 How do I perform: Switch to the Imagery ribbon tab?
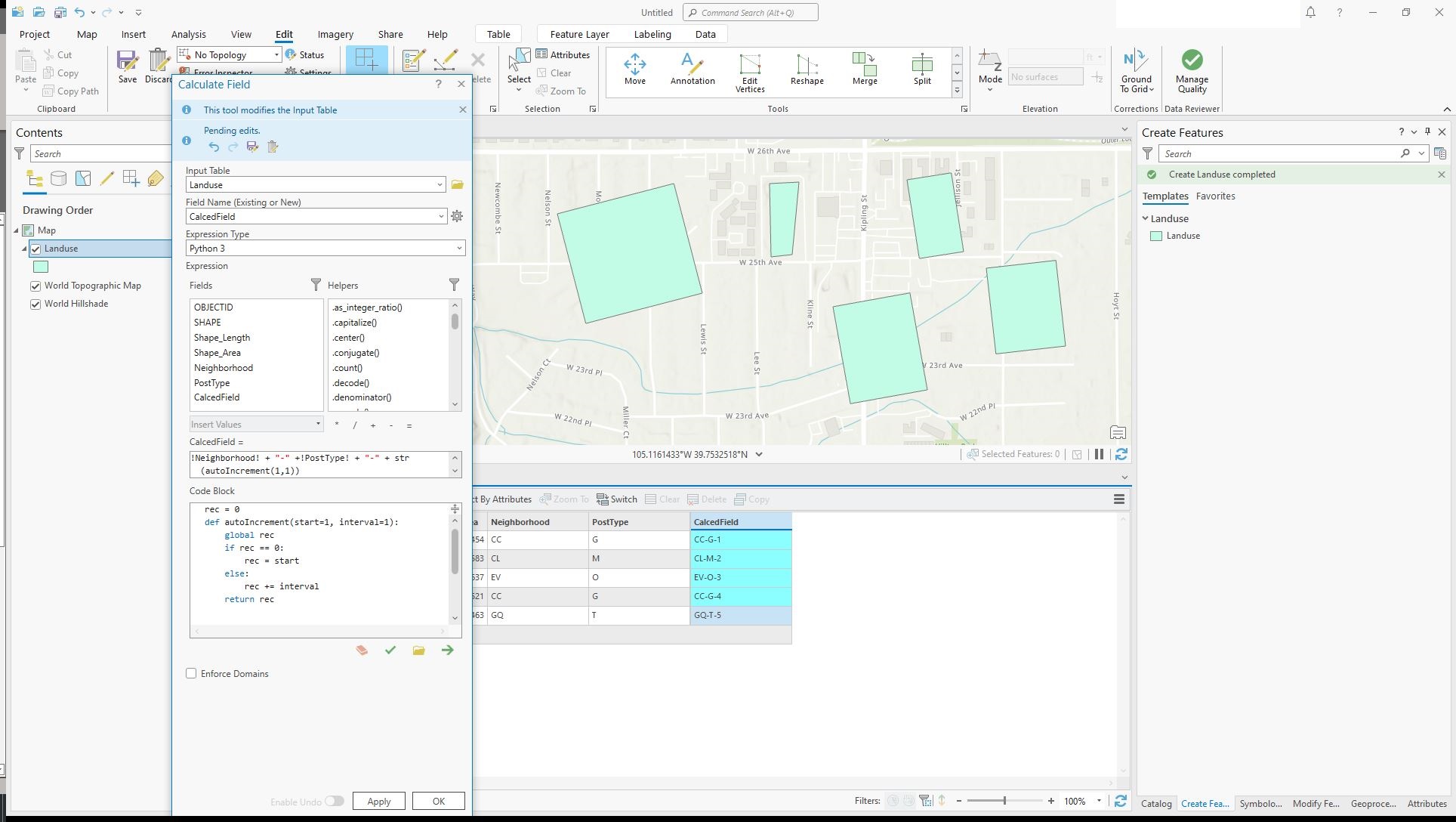click(x=335, y=34)
